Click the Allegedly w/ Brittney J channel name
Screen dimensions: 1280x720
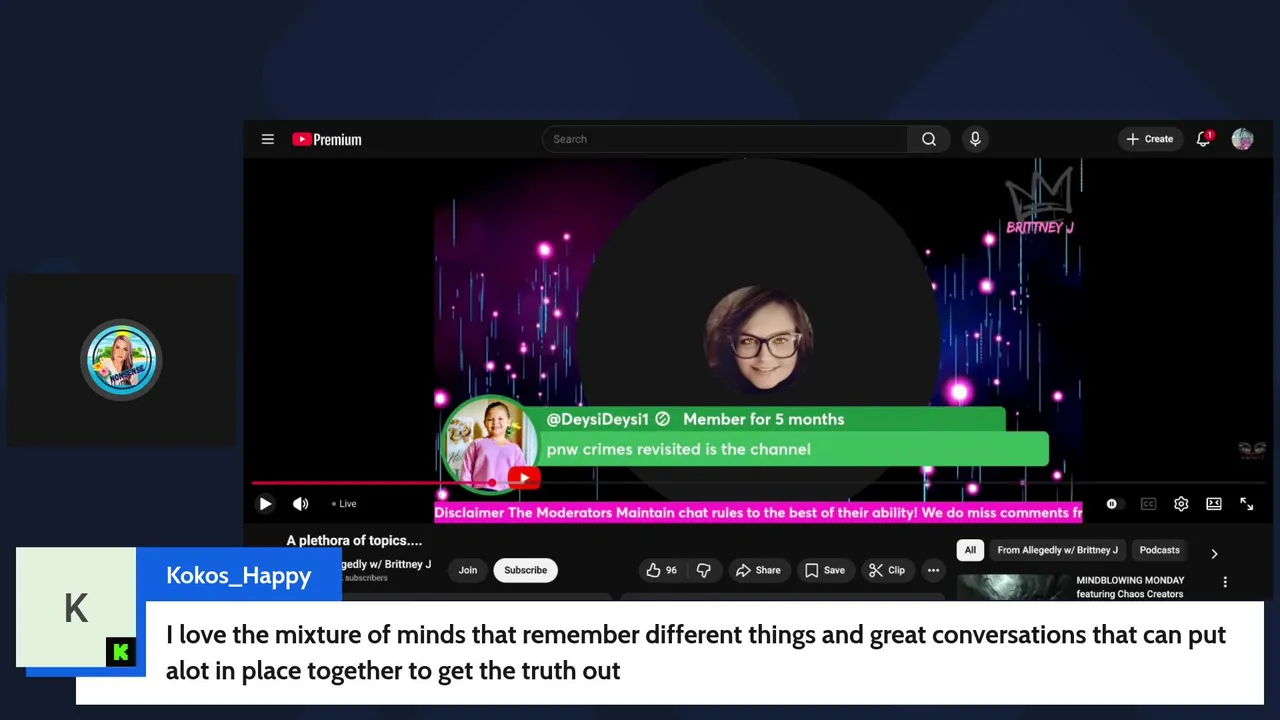point(386,564)
